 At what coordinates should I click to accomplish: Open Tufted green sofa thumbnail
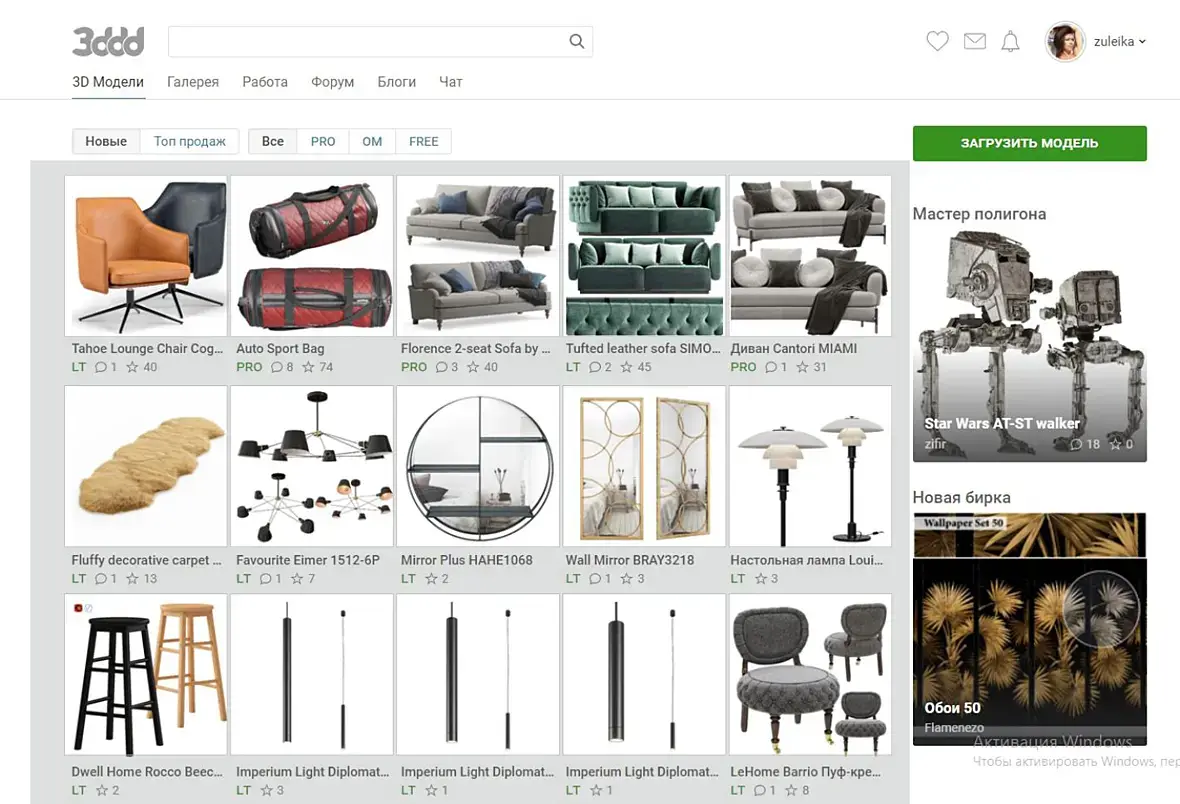(x=644, y=256)
